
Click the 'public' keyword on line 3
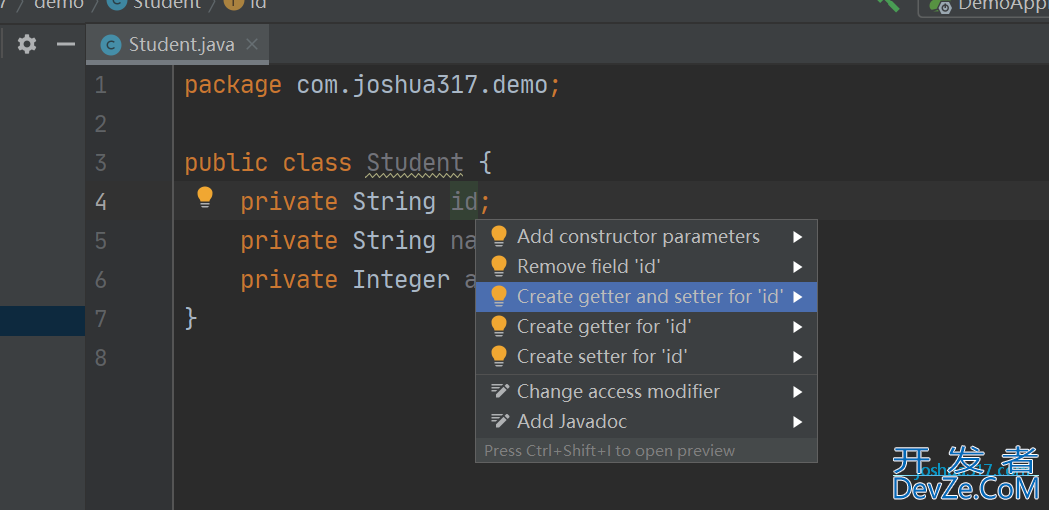coord(226,163)
